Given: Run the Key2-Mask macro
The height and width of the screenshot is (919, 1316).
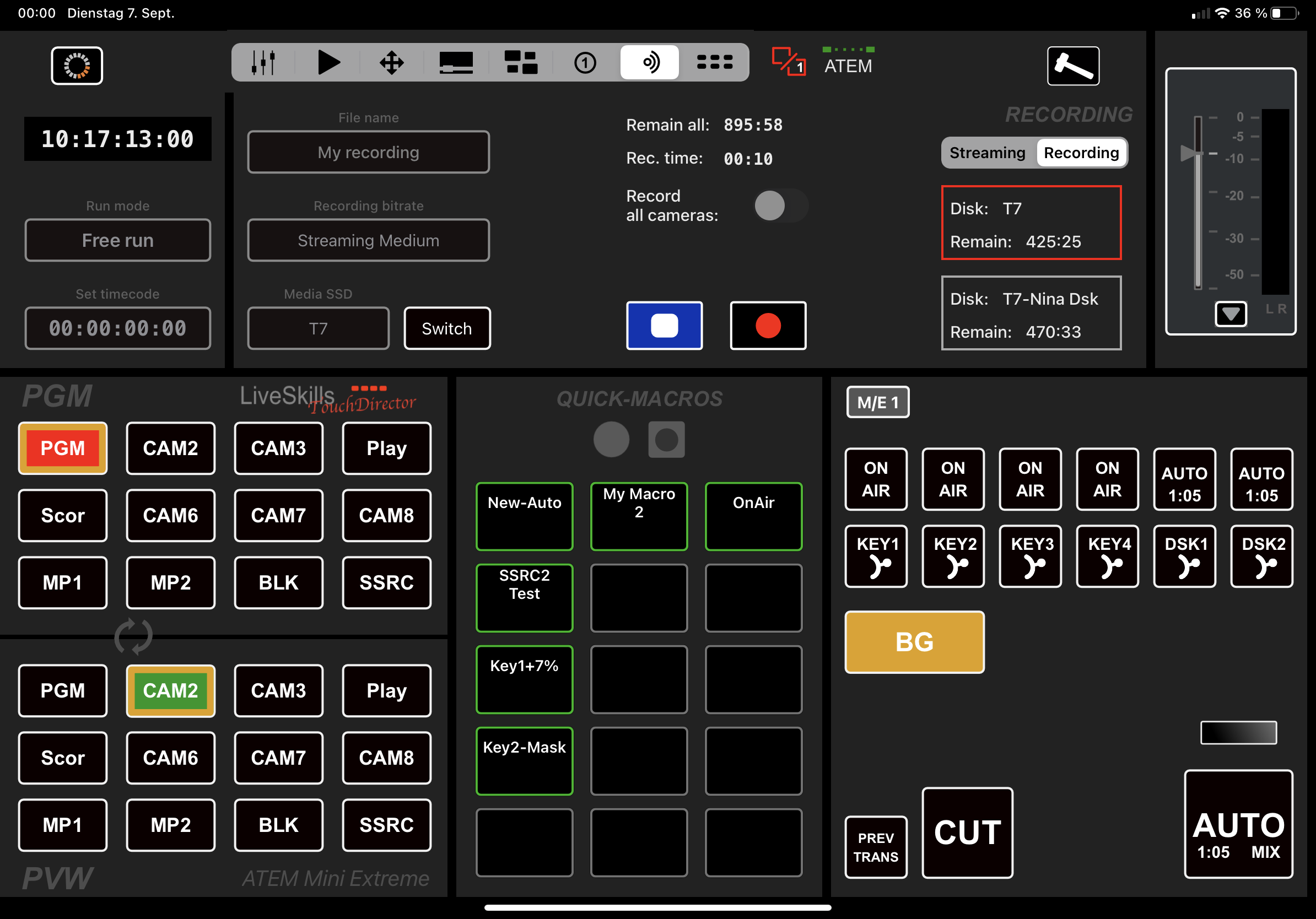Looking at the screenshot, I should (x=525, y=761).
